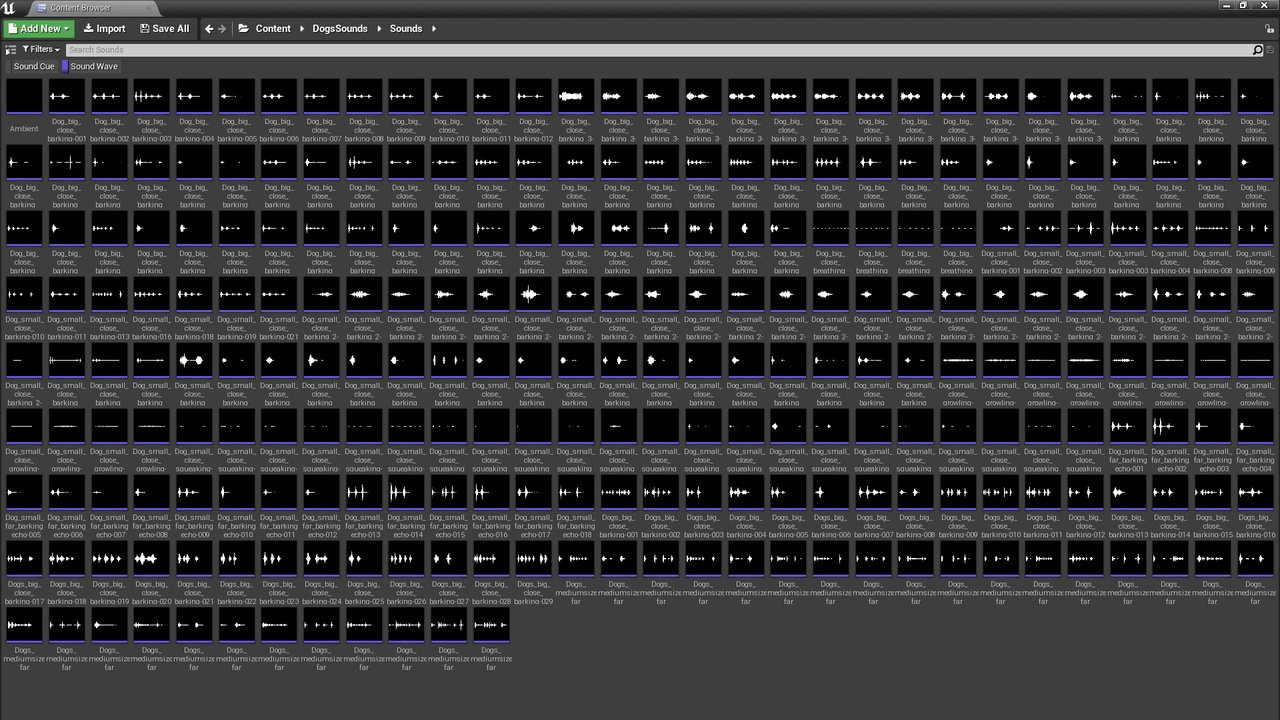This screenshot has width=1280, height=720.
Task: Select the DogsSounds breadcrumb
Action: point(339,29)
